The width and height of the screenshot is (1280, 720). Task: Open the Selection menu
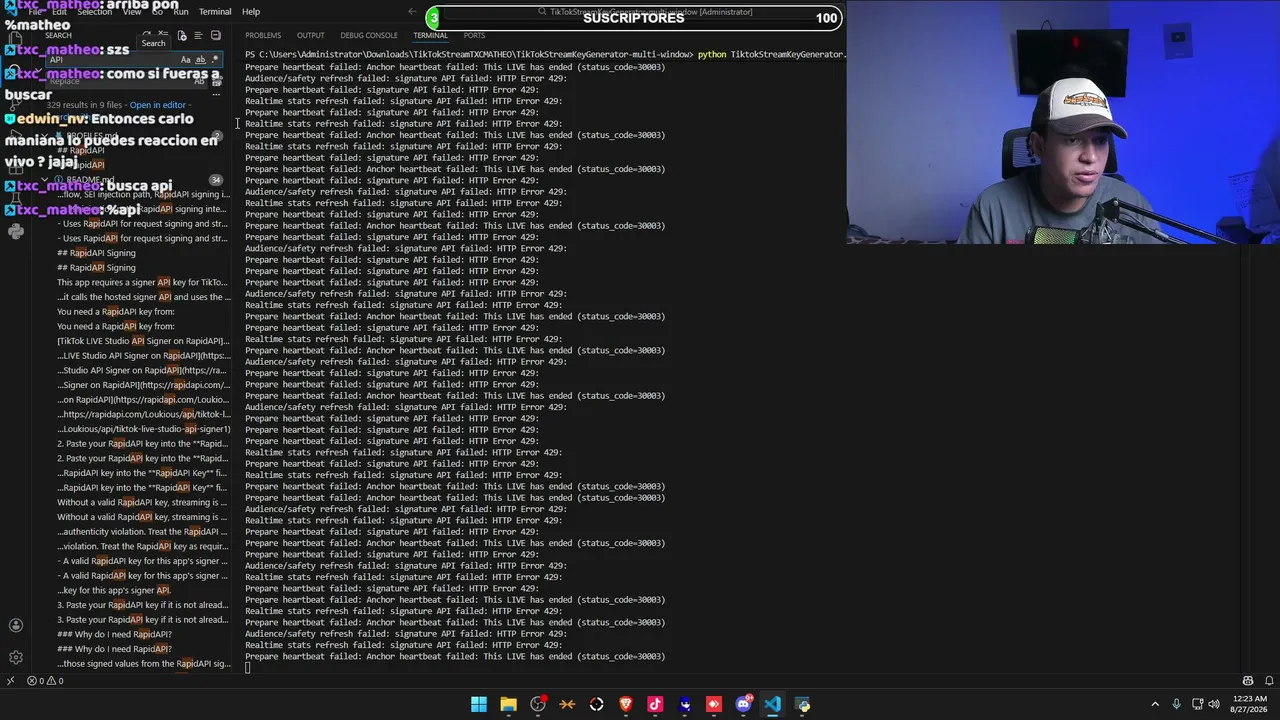click(94, 12)
